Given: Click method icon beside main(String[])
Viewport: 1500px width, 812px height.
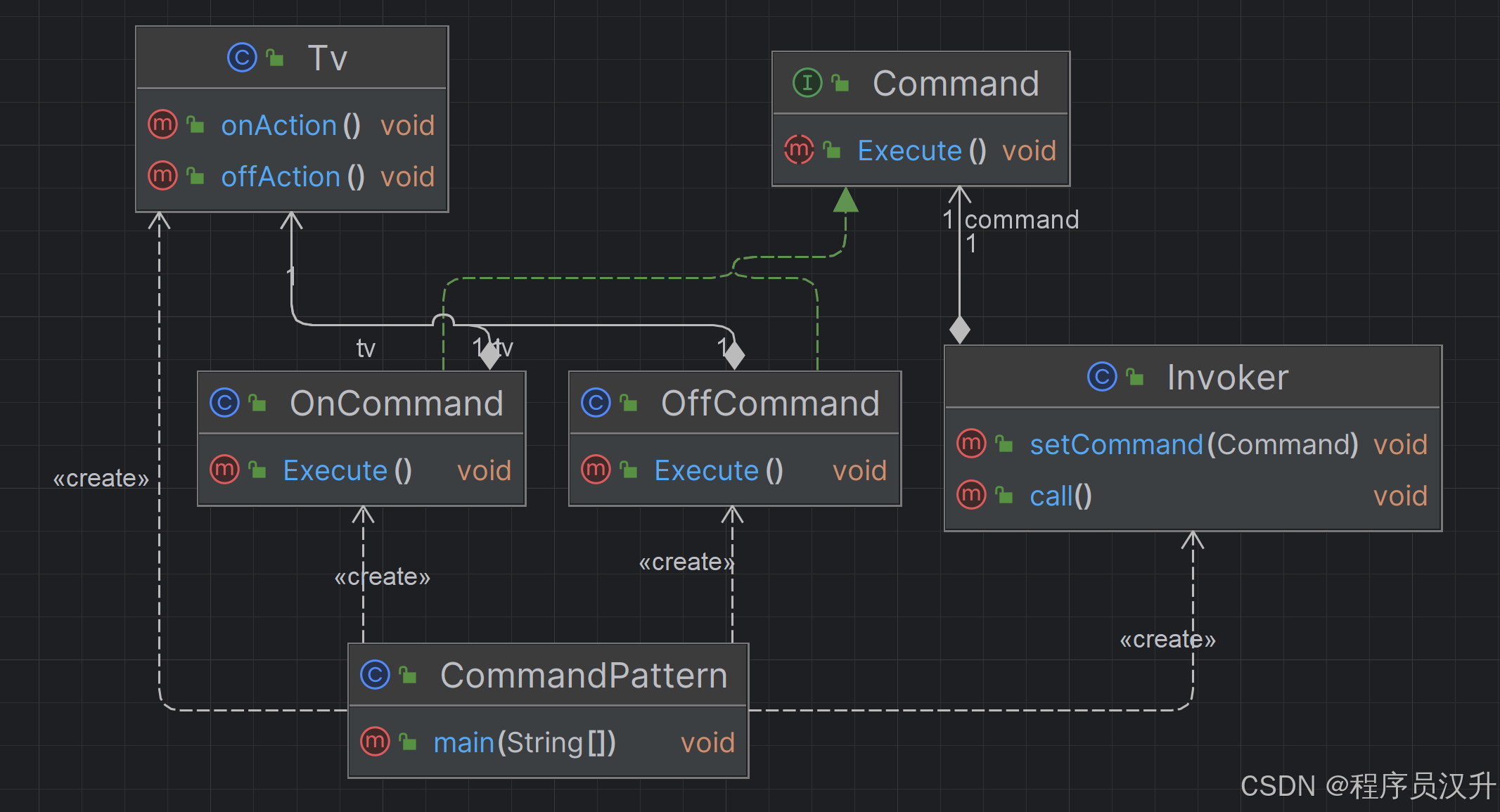Looking at the screenshot, I should [x=375, y=742].
